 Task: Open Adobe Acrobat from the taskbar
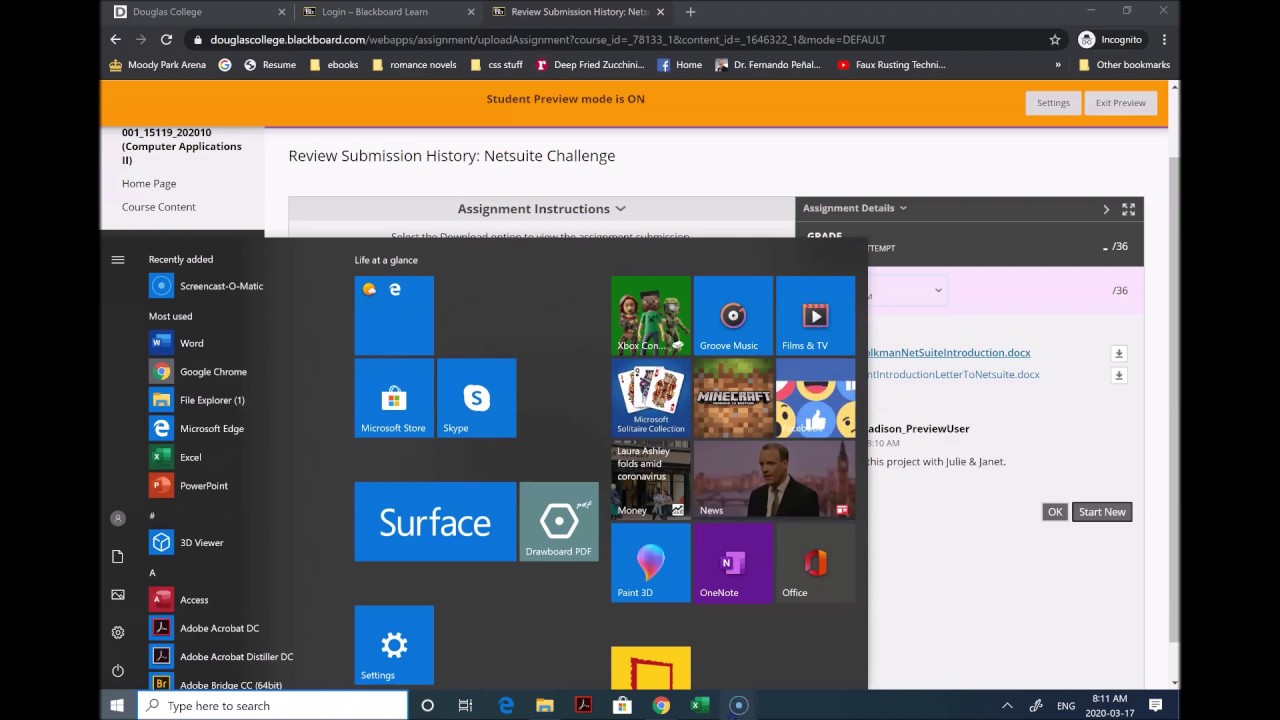(x=583, y=705)
